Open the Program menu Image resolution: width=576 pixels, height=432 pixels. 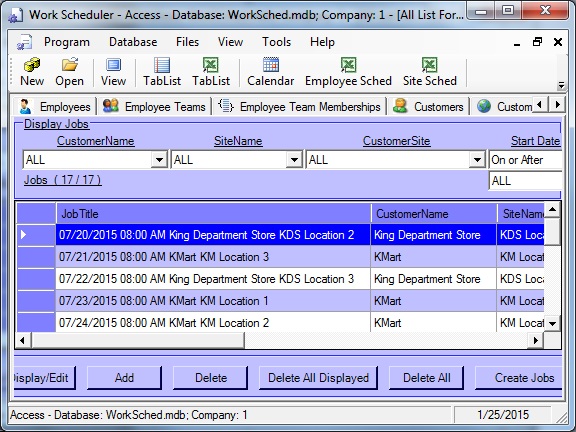coord(67,42)
